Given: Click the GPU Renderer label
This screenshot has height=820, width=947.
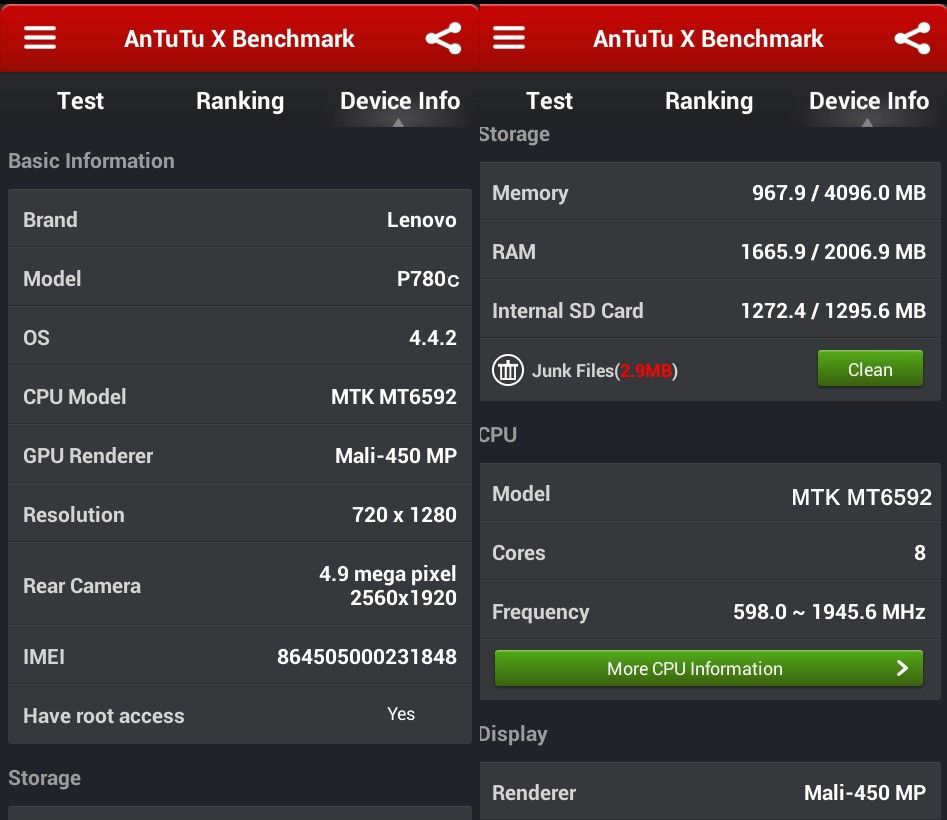Looking at the screenshot, I should [x=88, y=456].
